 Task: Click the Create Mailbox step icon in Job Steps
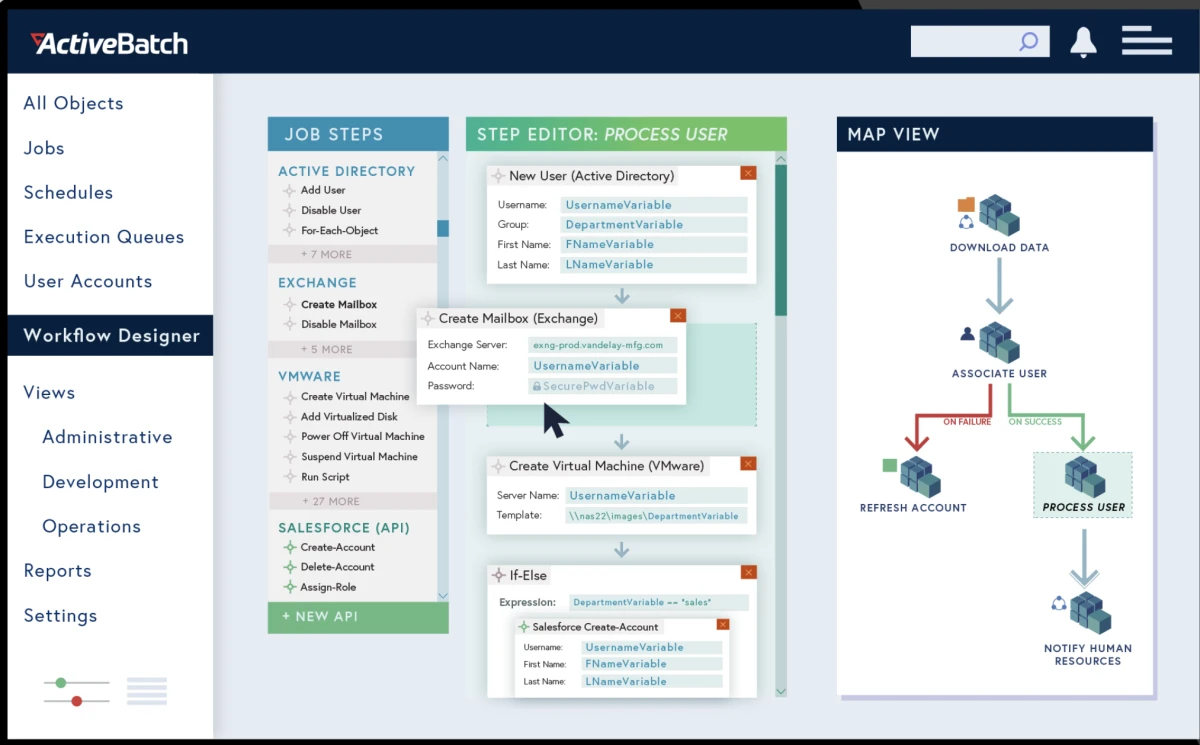[290, 304]
